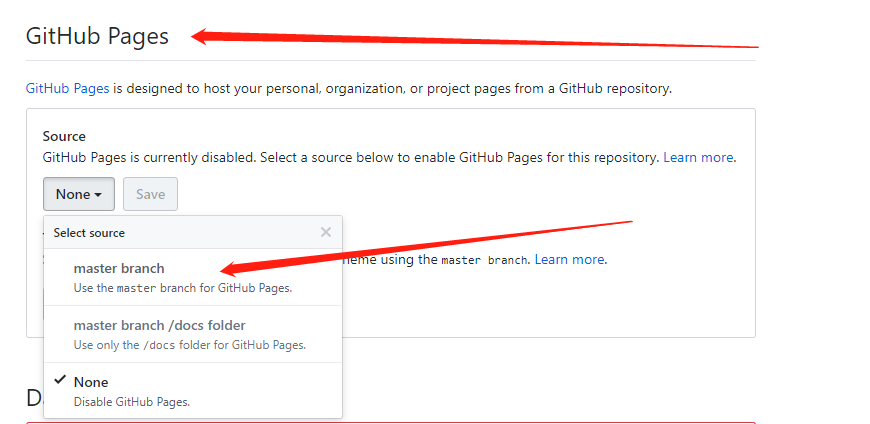Click the monospace 'master branch' theme text

pyautogui.click(x=485, y=260)
